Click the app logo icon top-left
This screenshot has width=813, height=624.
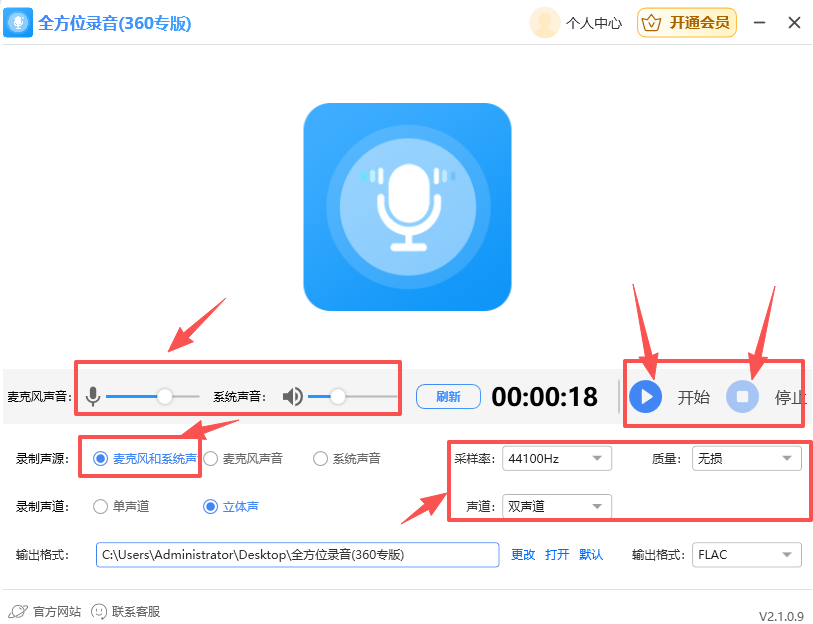pyautogui.click(x=19, y=22)
